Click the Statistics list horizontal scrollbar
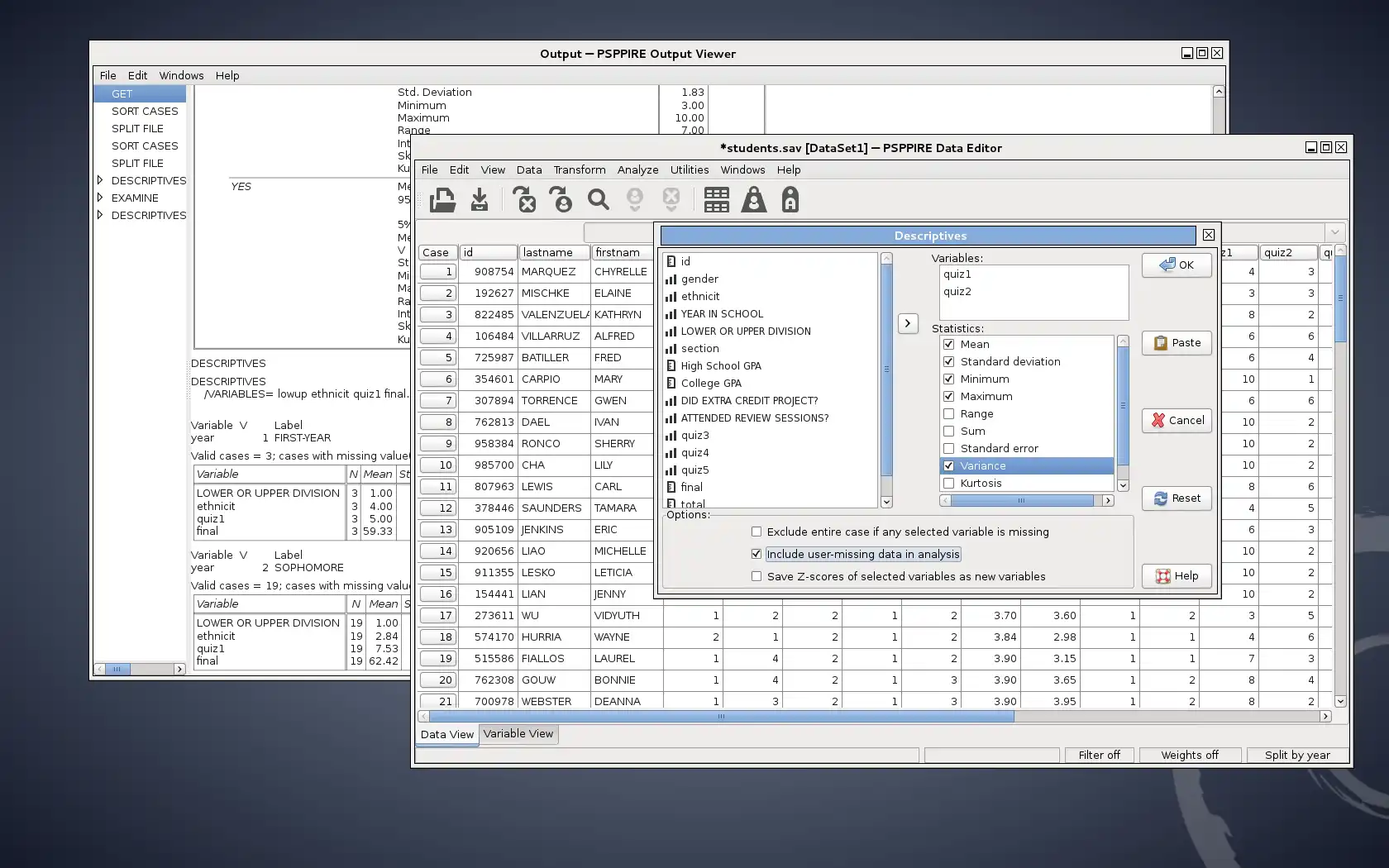Viewport: 1389px width, 868px height. (1021, 500)
